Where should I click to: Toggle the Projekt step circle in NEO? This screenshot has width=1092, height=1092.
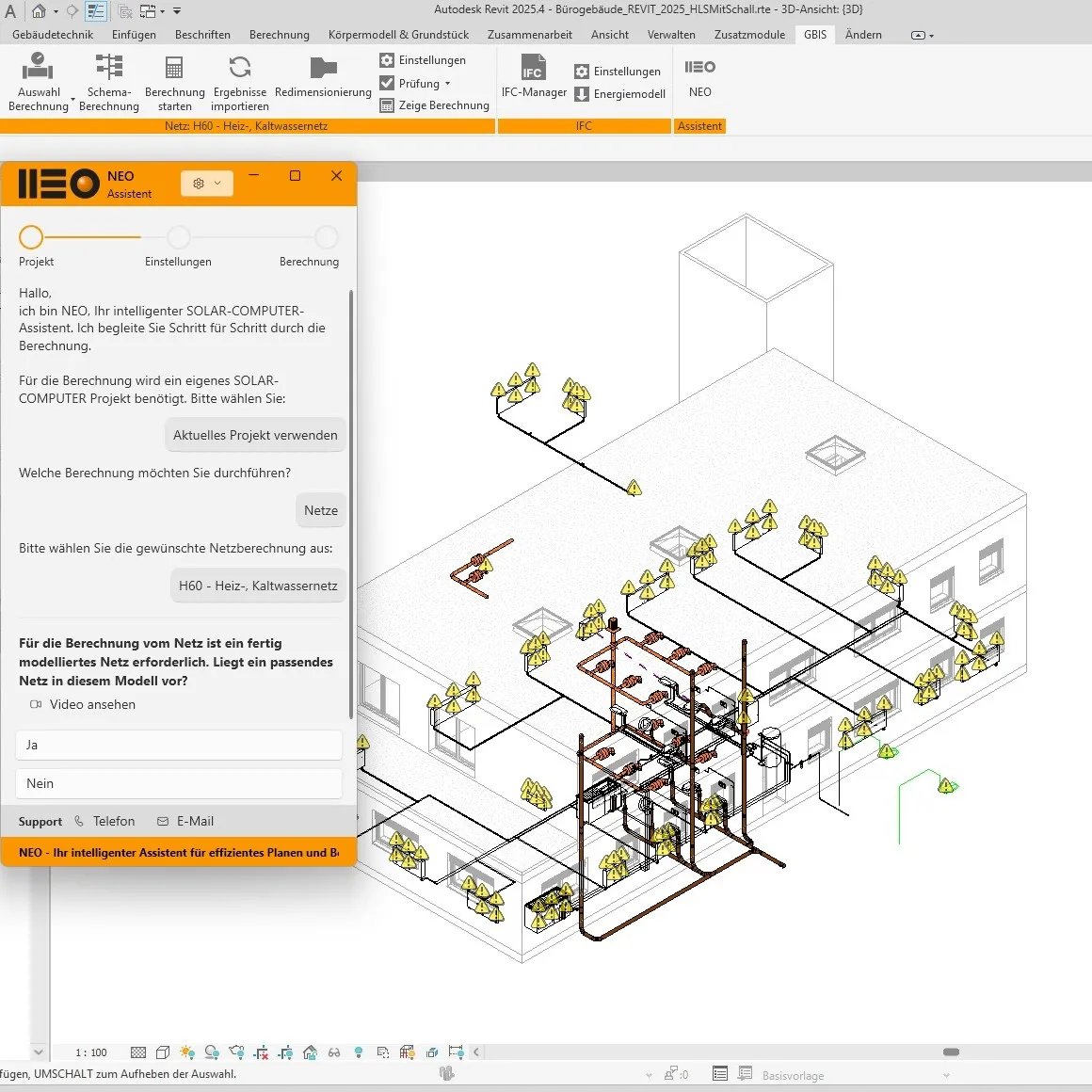click(x=31, y=237)
